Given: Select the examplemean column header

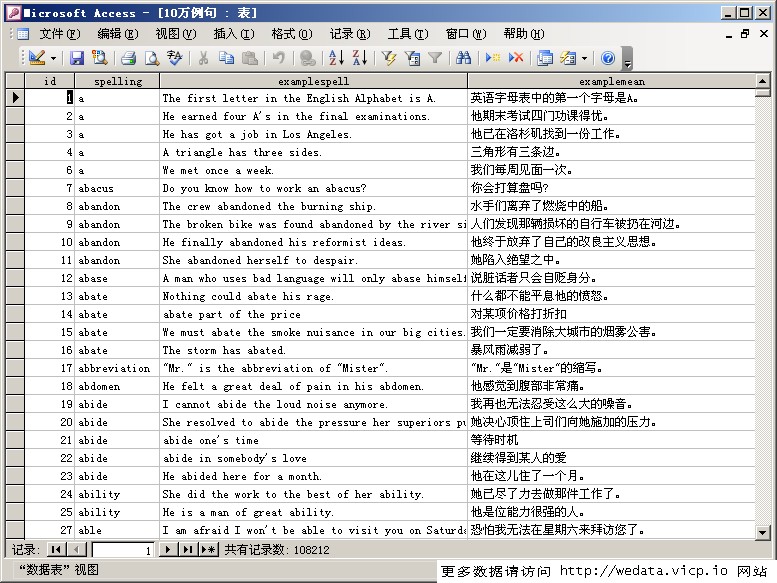Looking at the screenshot, I should point(611,81).
